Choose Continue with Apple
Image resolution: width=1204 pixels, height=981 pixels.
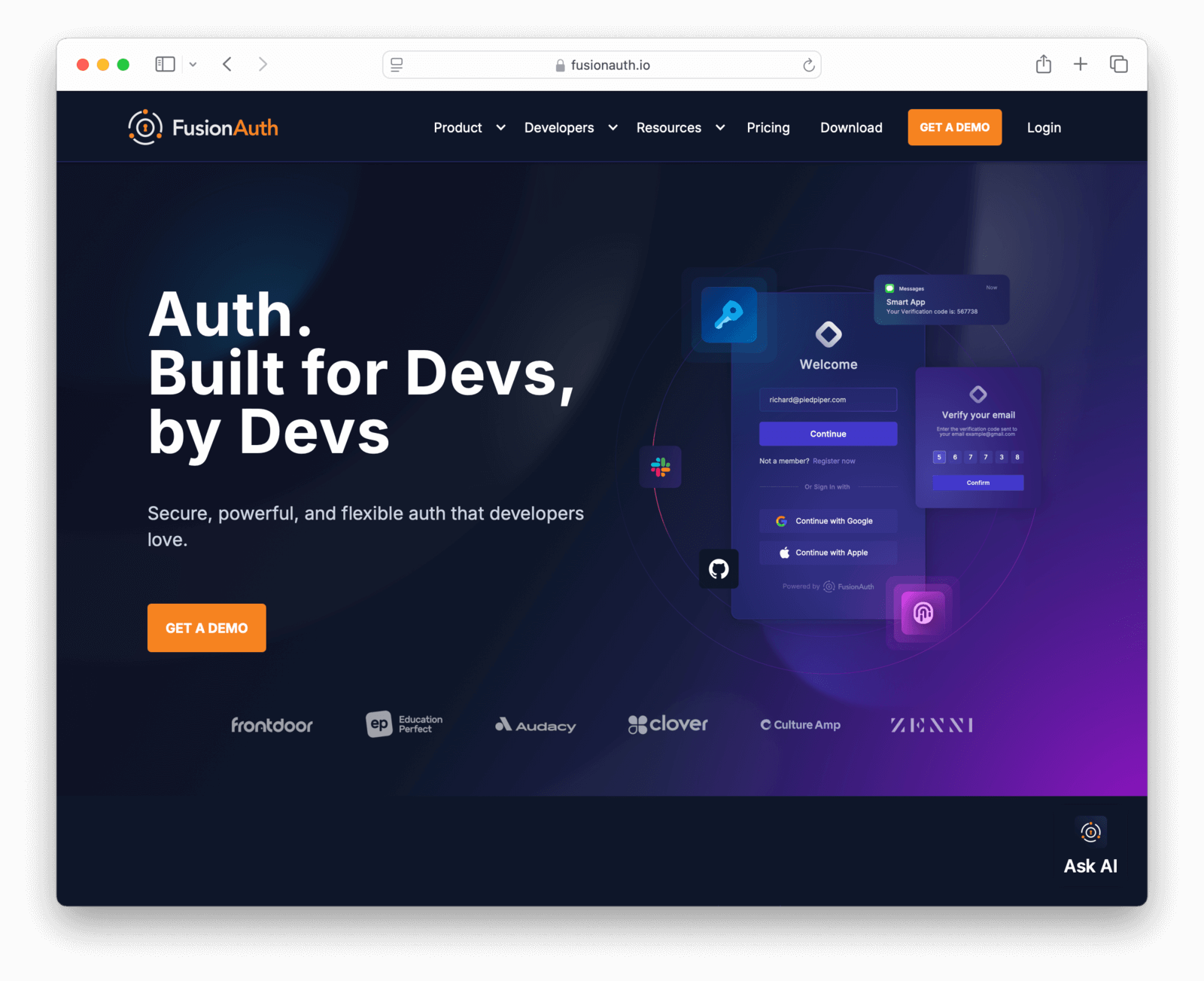[828, 553]
